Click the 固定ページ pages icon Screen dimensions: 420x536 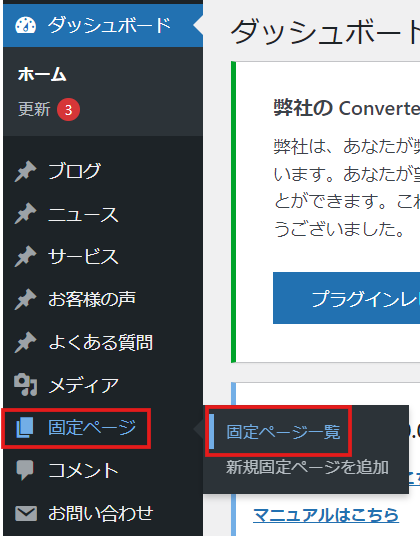(x=25, y=428)
